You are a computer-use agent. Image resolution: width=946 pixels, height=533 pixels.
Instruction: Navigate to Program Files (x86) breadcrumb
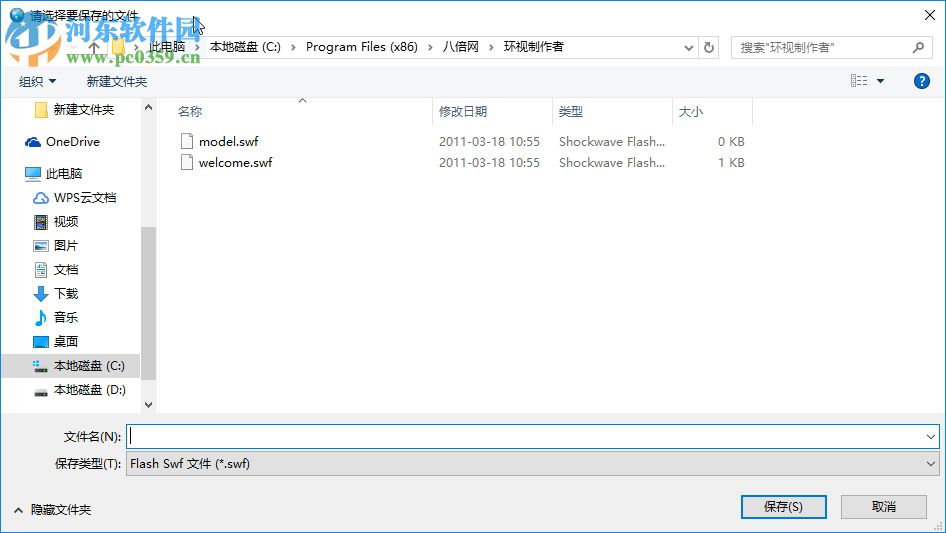(361, 47)
